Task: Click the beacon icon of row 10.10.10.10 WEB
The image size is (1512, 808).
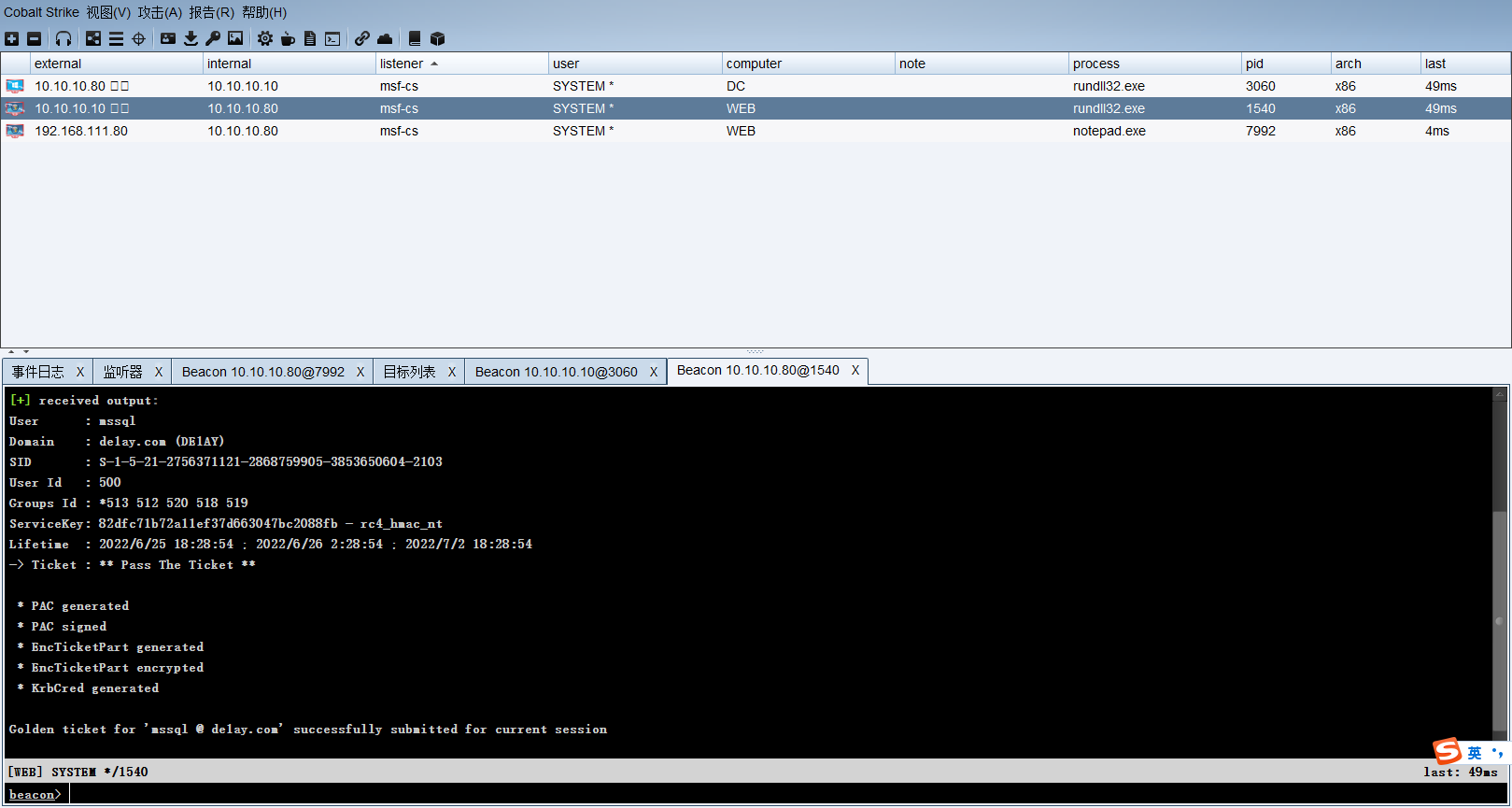Action: [x=15, y=108]
